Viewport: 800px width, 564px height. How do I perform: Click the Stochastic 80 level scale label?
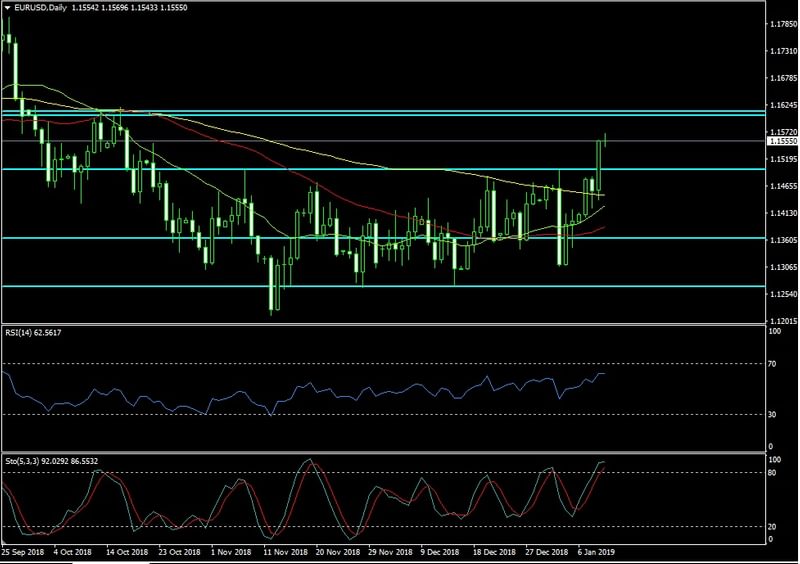point(773,472)
